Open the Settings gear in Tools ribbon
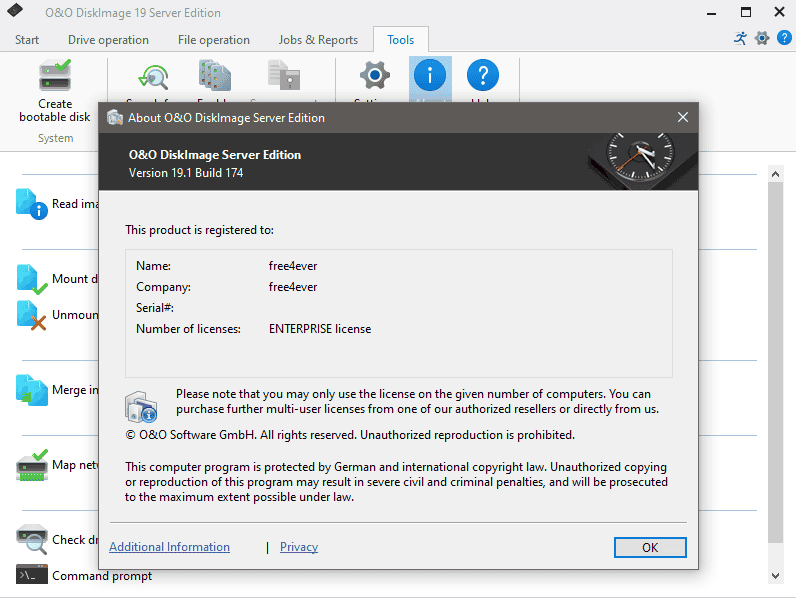796x598 pixels. [x=375, y=75]
